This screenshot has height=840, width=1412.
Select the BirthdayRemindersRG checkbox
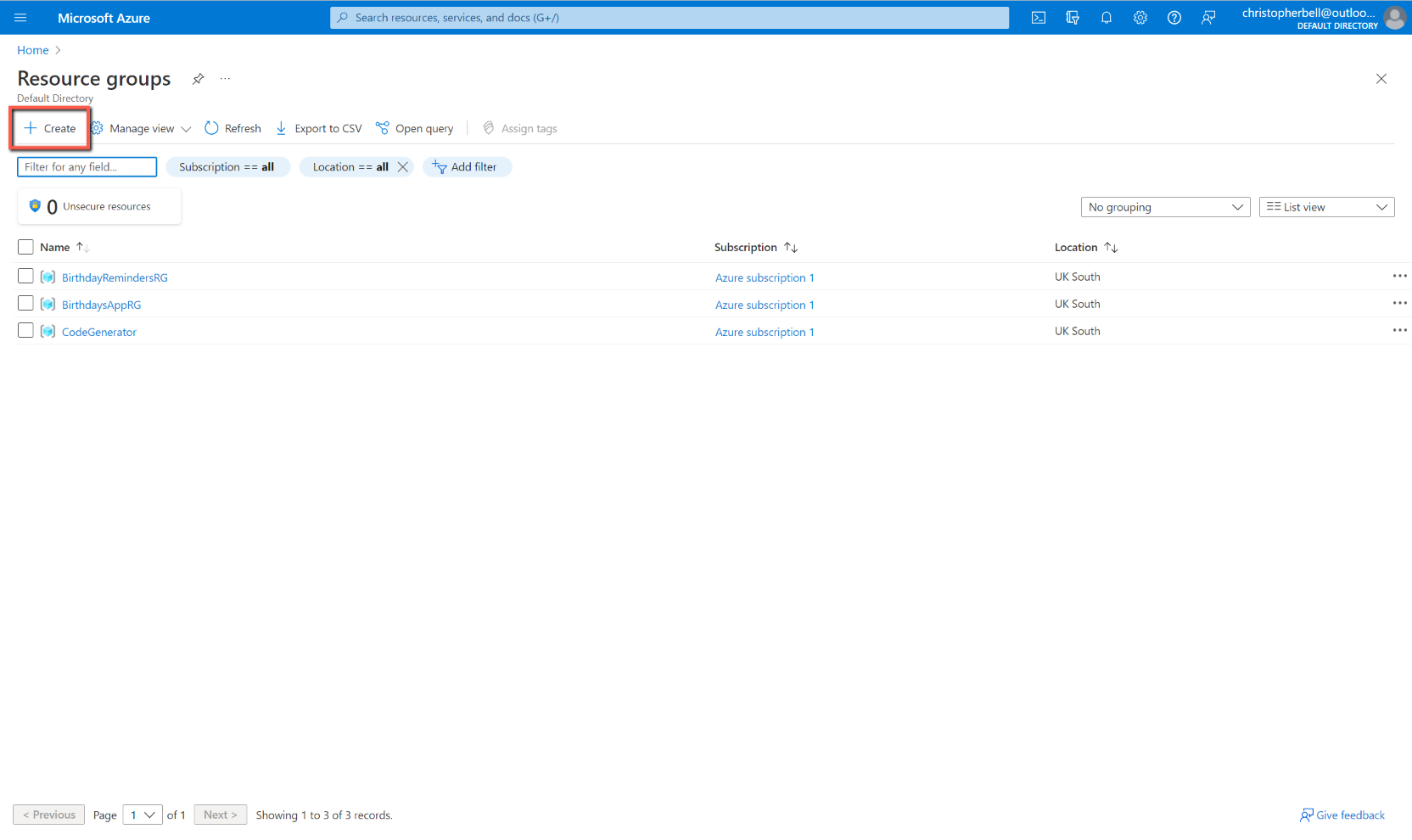(x=25, y=277)
